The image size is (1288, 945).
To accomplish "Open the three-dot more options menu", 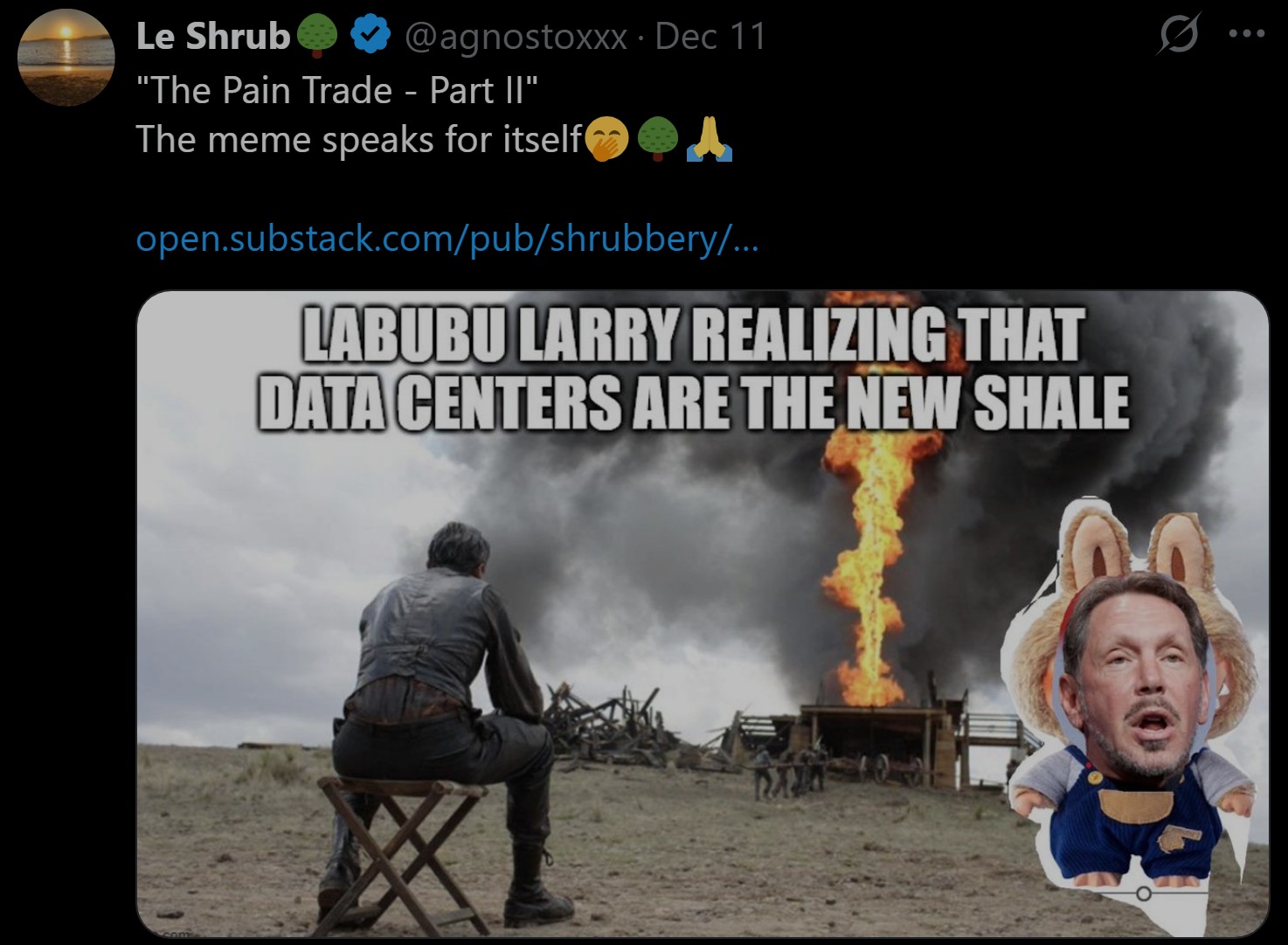I will coord(1246,35).
